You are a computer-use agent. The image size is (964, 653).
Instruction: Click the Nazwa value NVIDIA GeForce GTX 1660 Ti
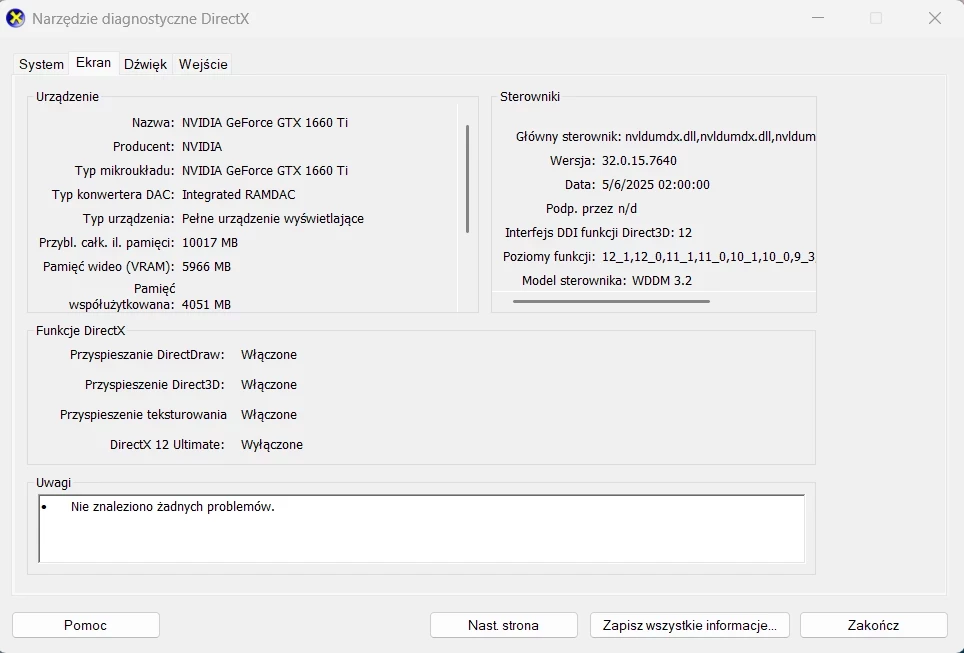[x=265, y=122]
